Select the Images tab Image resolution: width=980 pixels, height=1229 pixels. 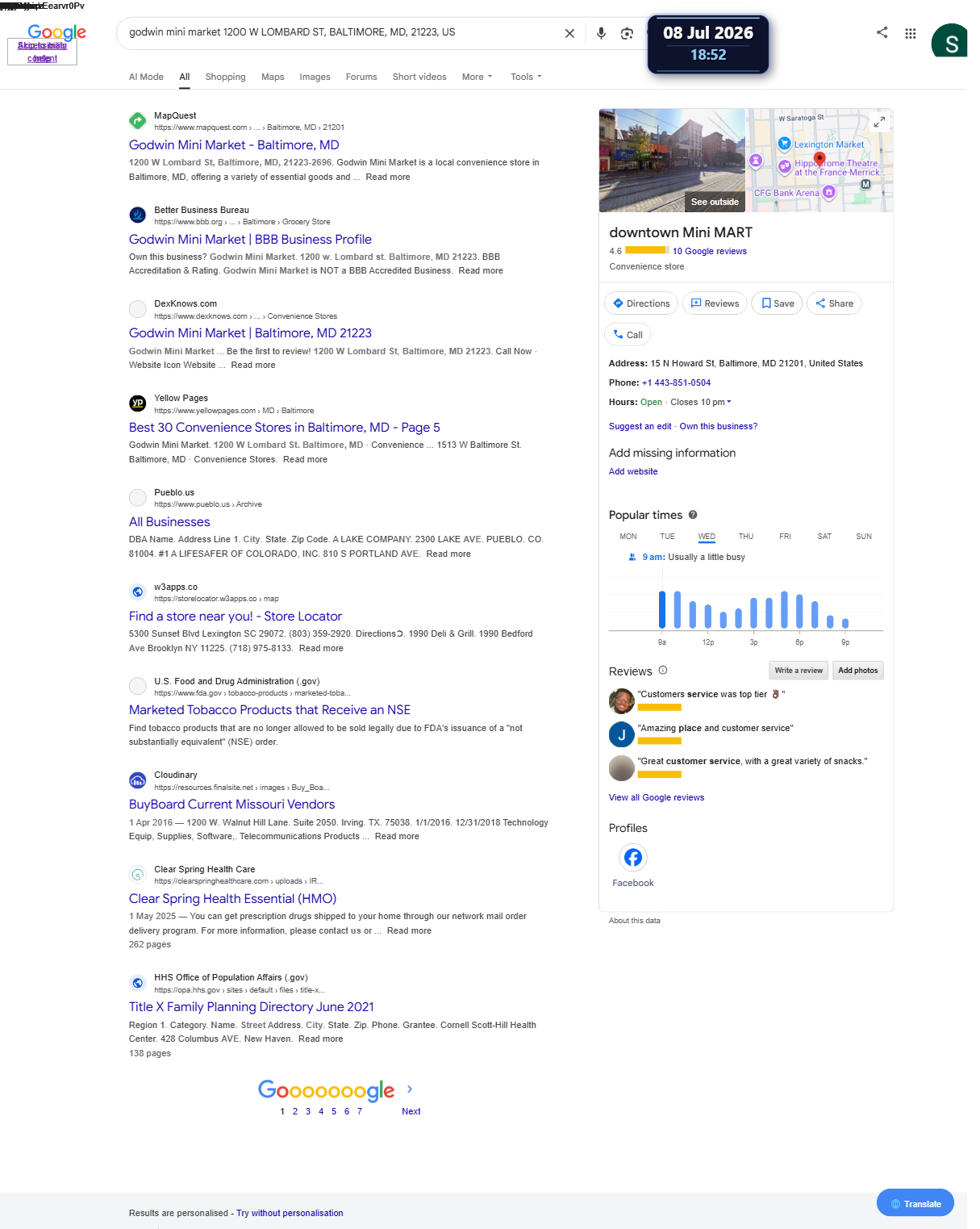tap(315, 77)
